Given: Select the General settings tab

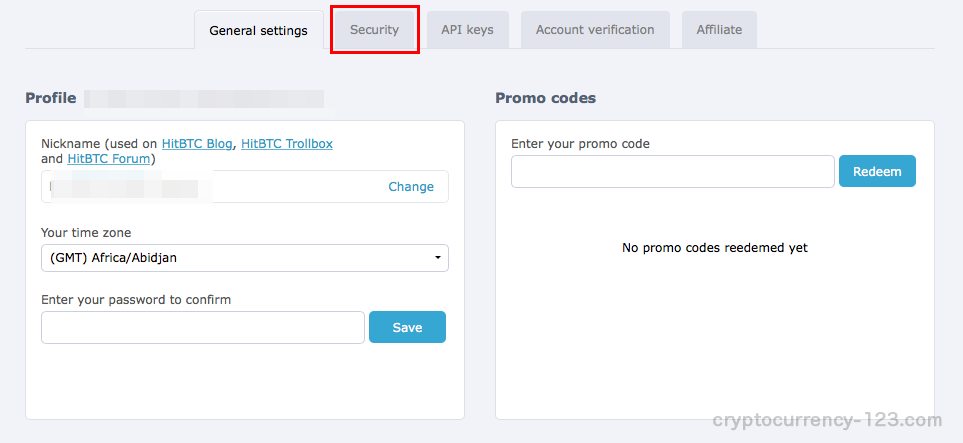Looking at the screenshot, I should 259,30.
